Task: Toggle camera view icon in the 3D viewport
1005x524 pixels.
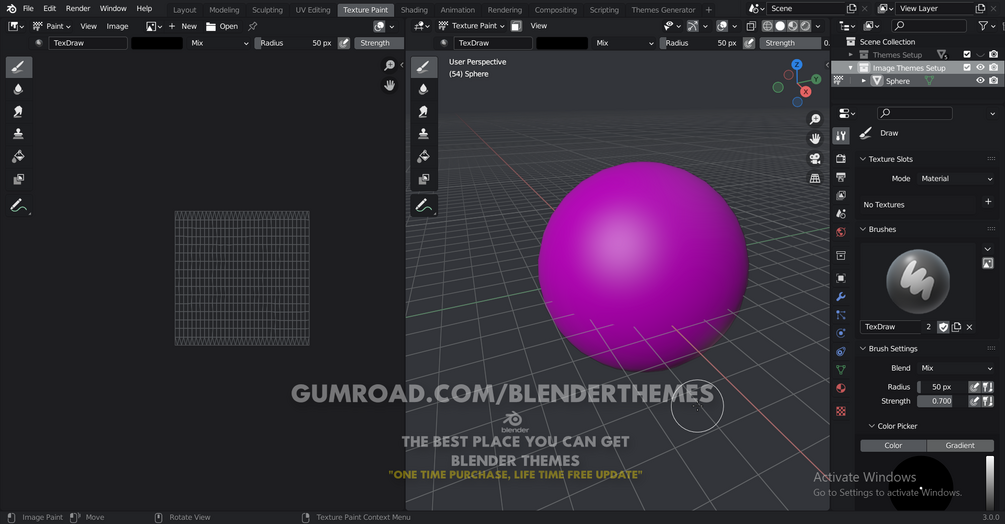Action: click(x=815, y=158)
